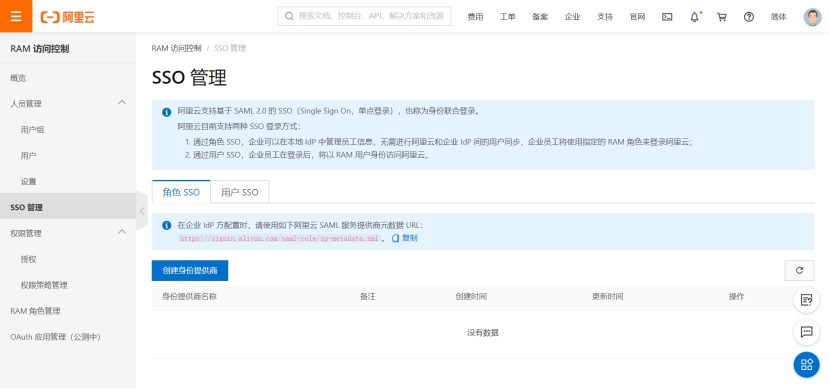The image size is (830, 389).
Task: Click the copy icon beside metadata URL
Action: point(395,238)
